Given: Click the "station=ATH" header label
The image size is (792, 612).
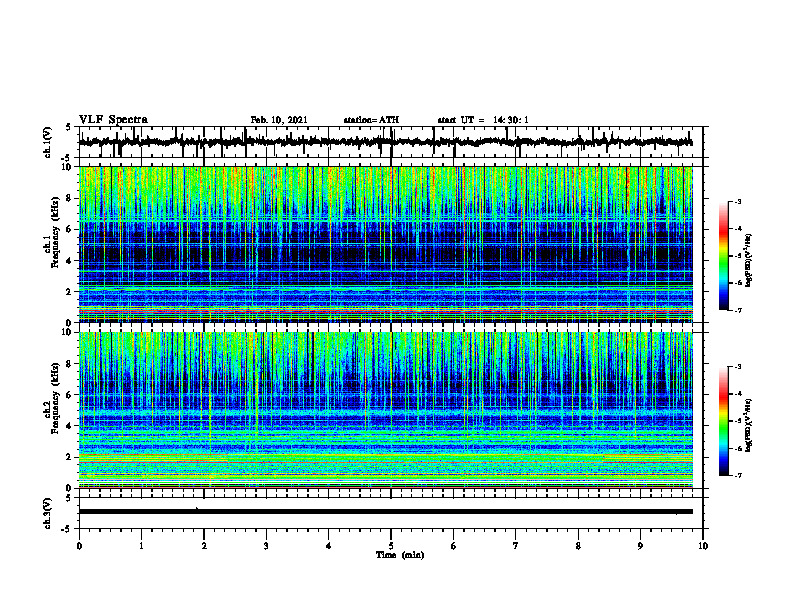Looking at the screenshot, I should pyautogui.click(x=371, y=120).
